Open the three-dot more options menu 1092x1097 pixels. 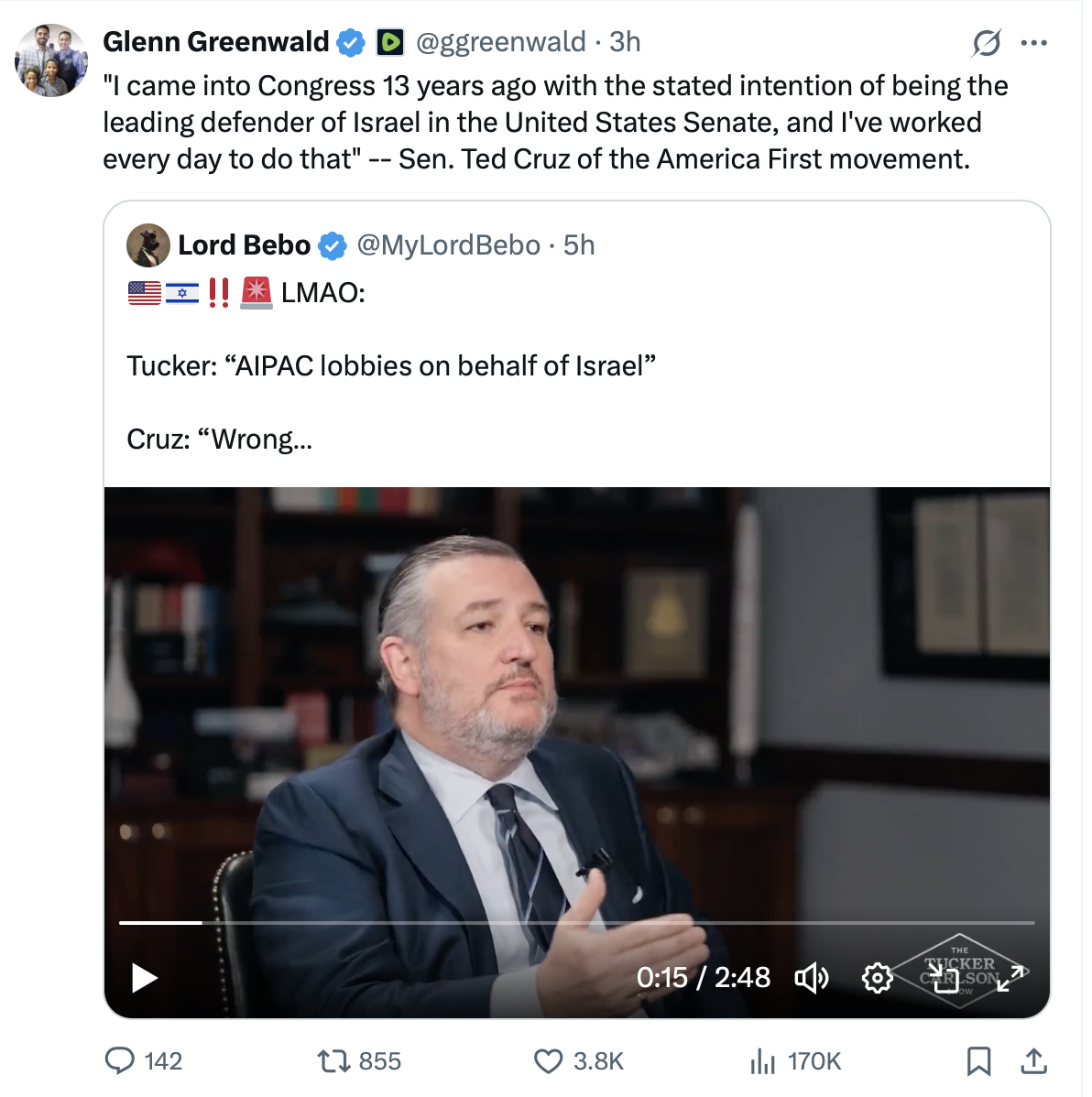(1033, 42)
